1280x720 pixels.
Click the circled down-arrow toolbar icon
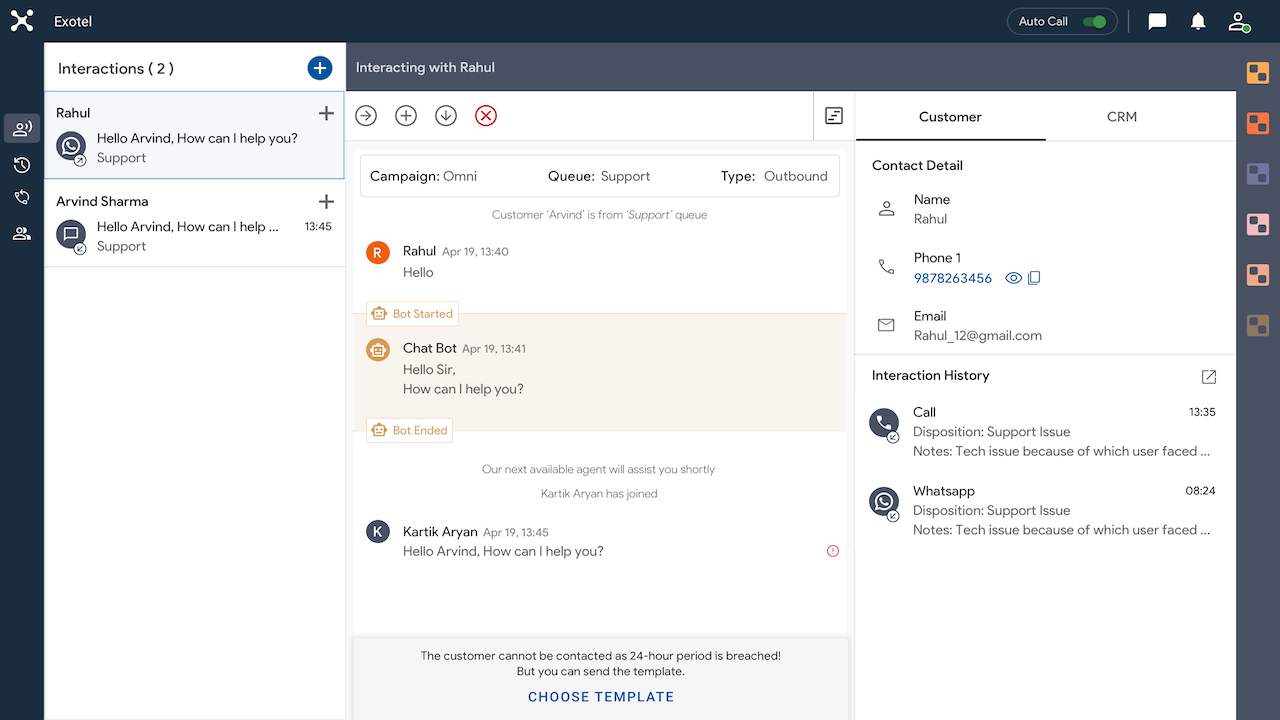(446, 116)
